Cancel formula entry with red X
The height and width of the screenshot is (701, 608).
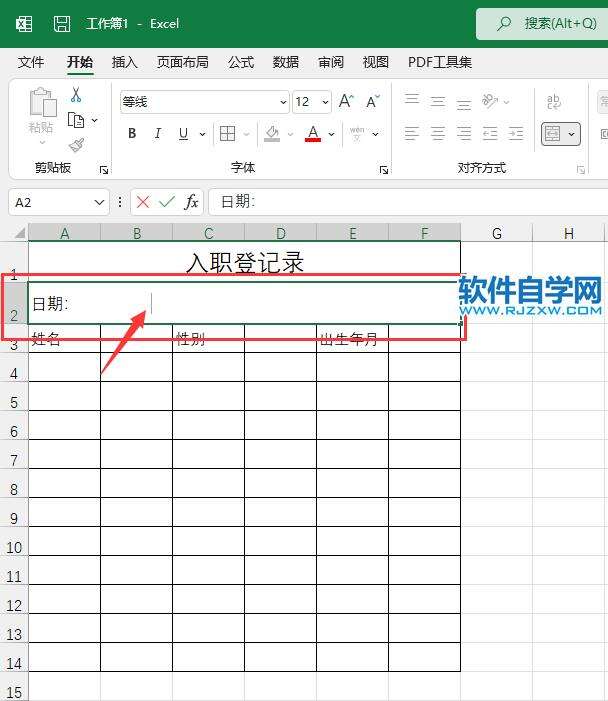coord(143,202)
